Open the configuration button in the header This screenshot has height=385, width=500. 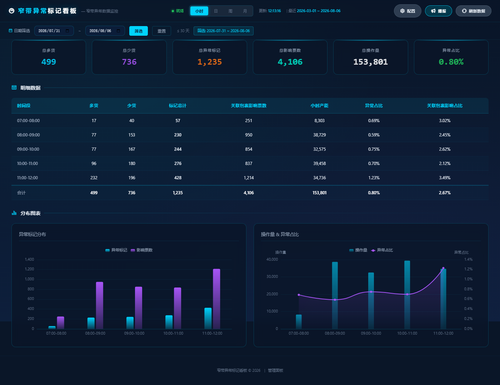tap(407, 11)
